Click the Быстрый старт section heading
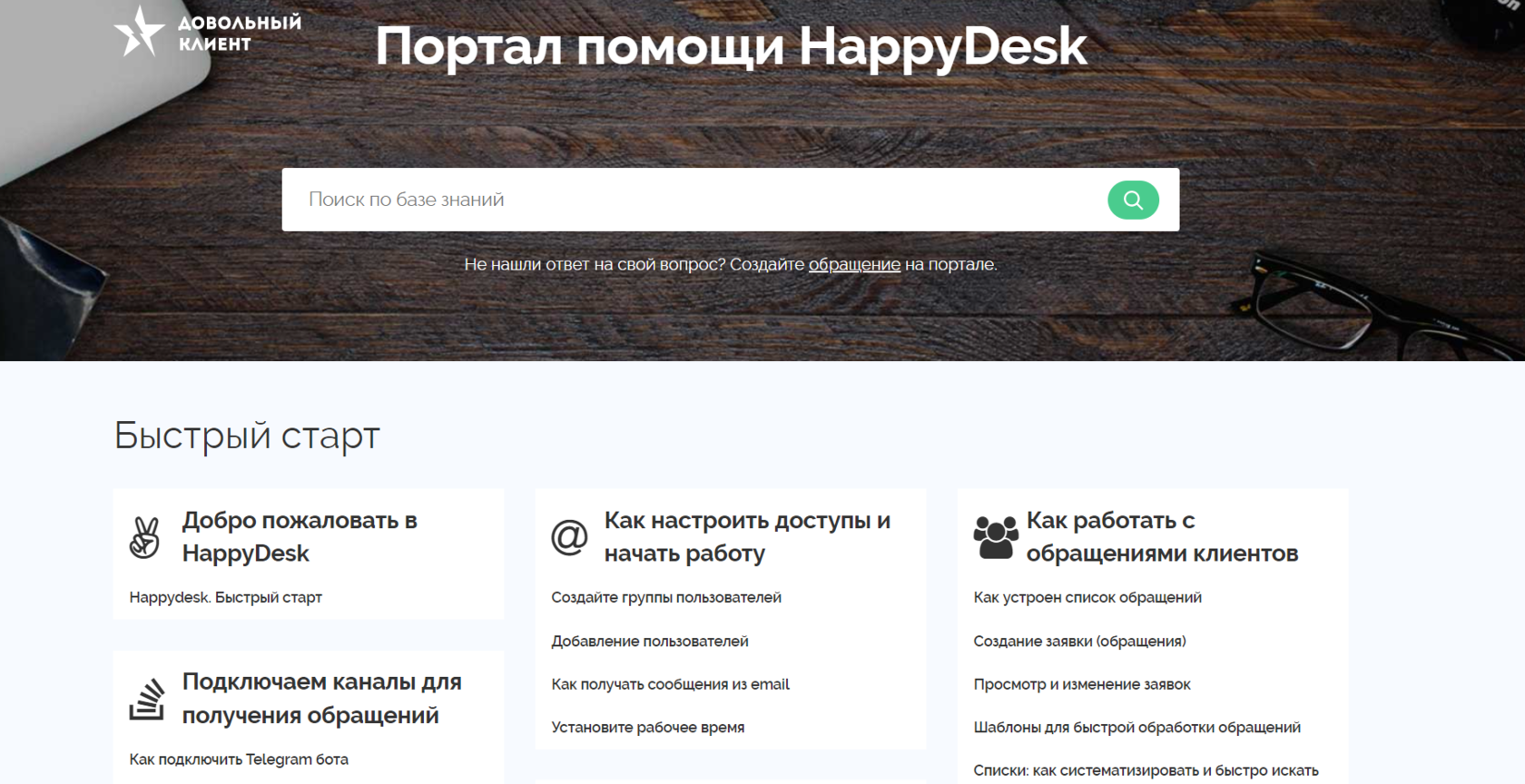 click(247, 436)
